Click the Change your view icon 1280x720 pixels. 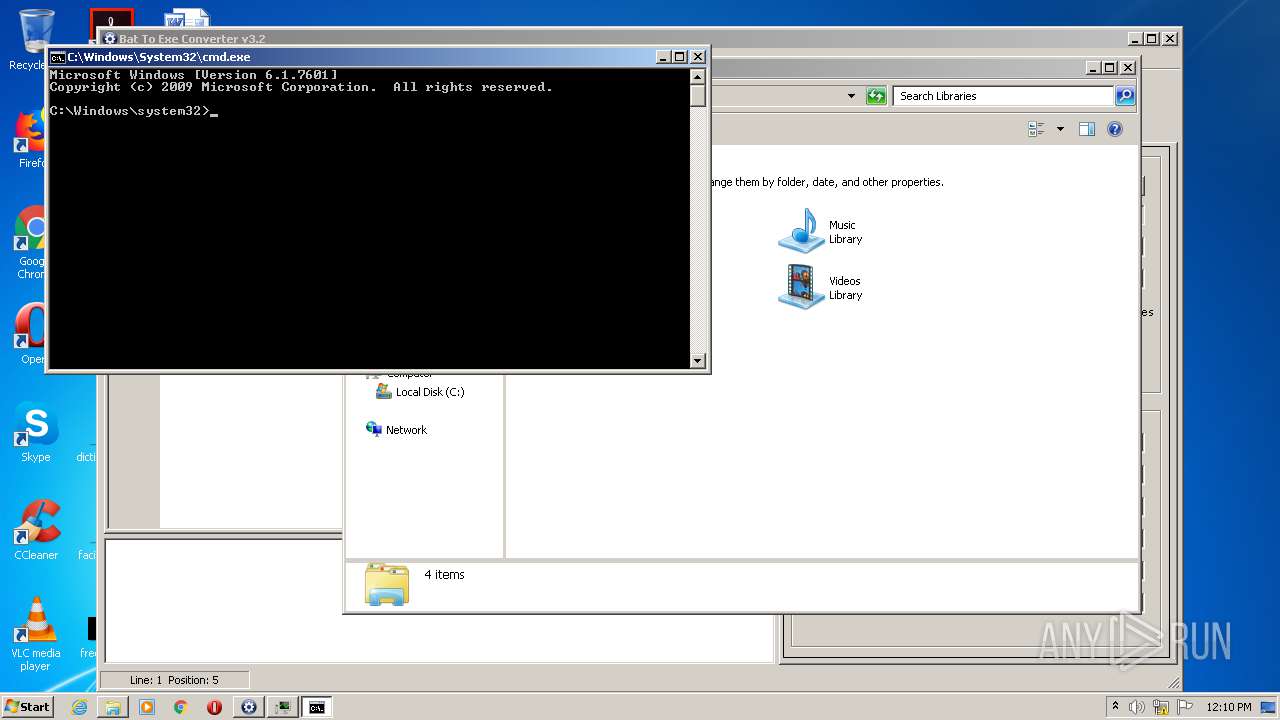coord(1036,129)
